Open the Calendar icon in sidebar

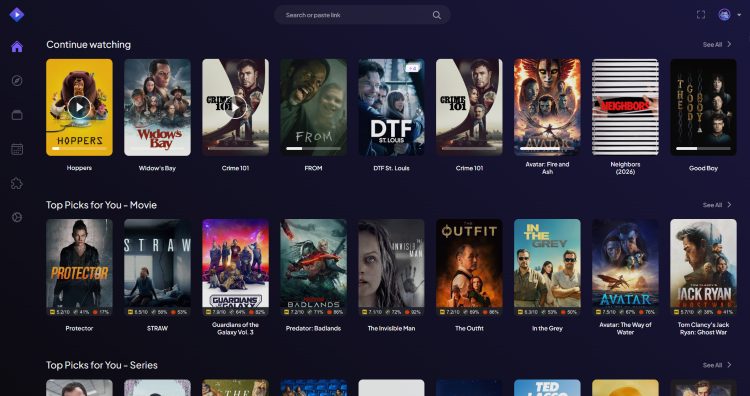click(x=17, y=149)
